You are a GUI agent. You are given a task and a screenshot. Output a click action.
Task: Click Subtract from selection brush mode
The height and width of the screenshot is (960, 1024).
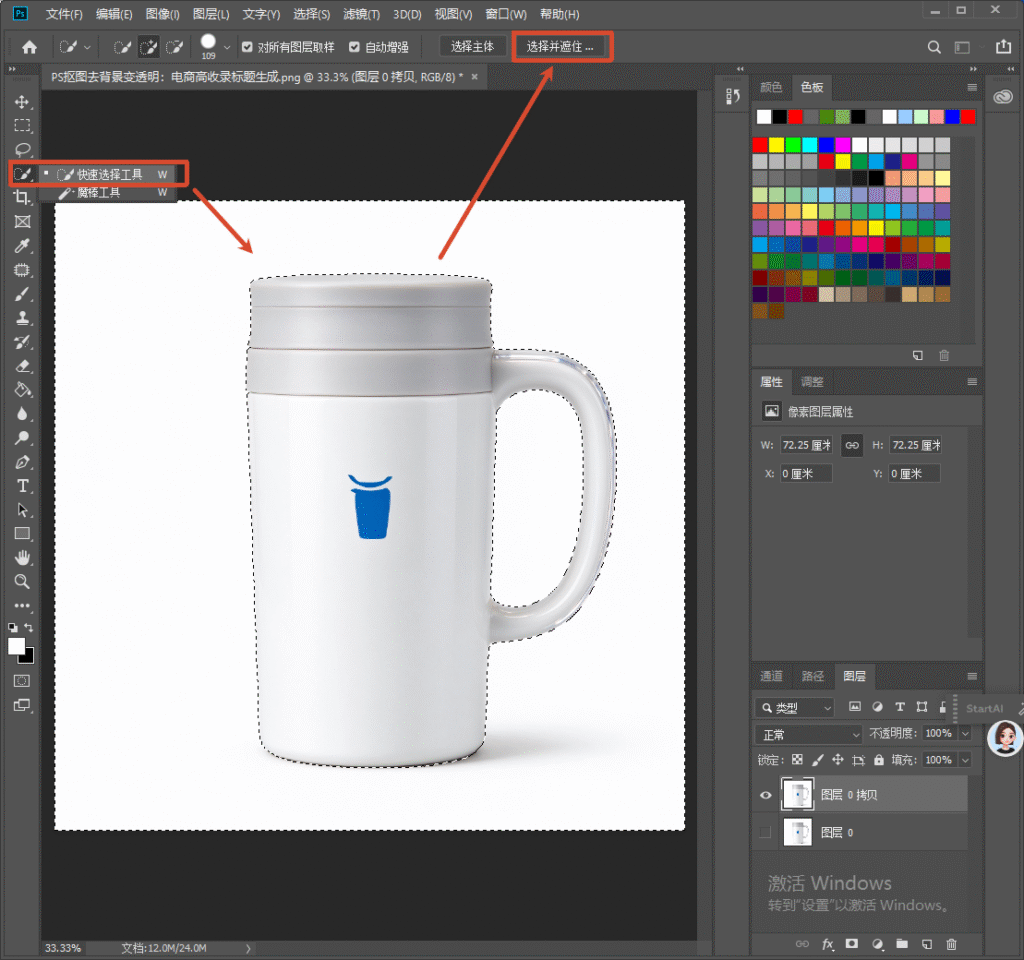(x=174, y=47)
